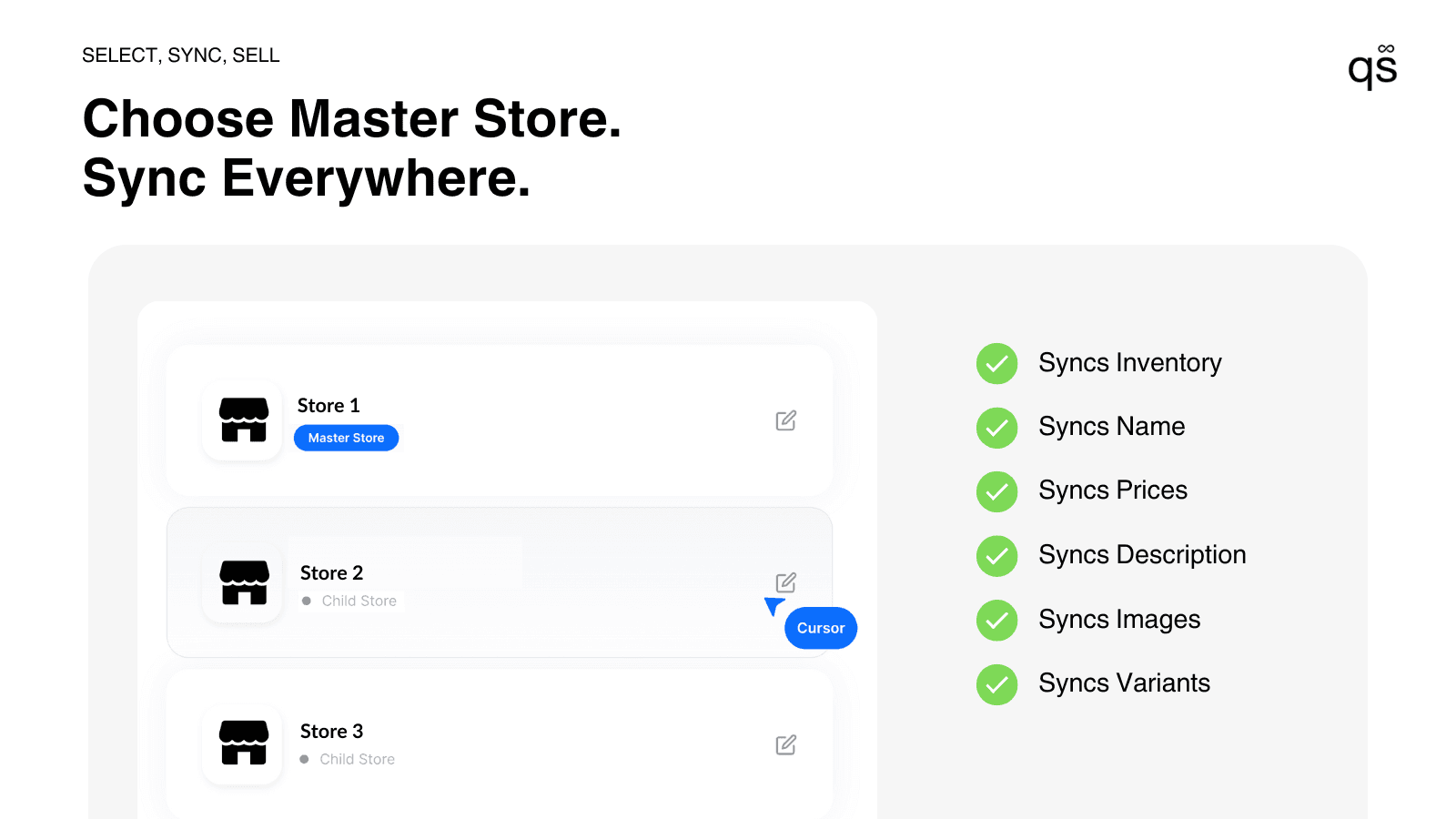Select the Syncs Description list entry
Screen dimensions: 1456x819
pos(1142,555)
